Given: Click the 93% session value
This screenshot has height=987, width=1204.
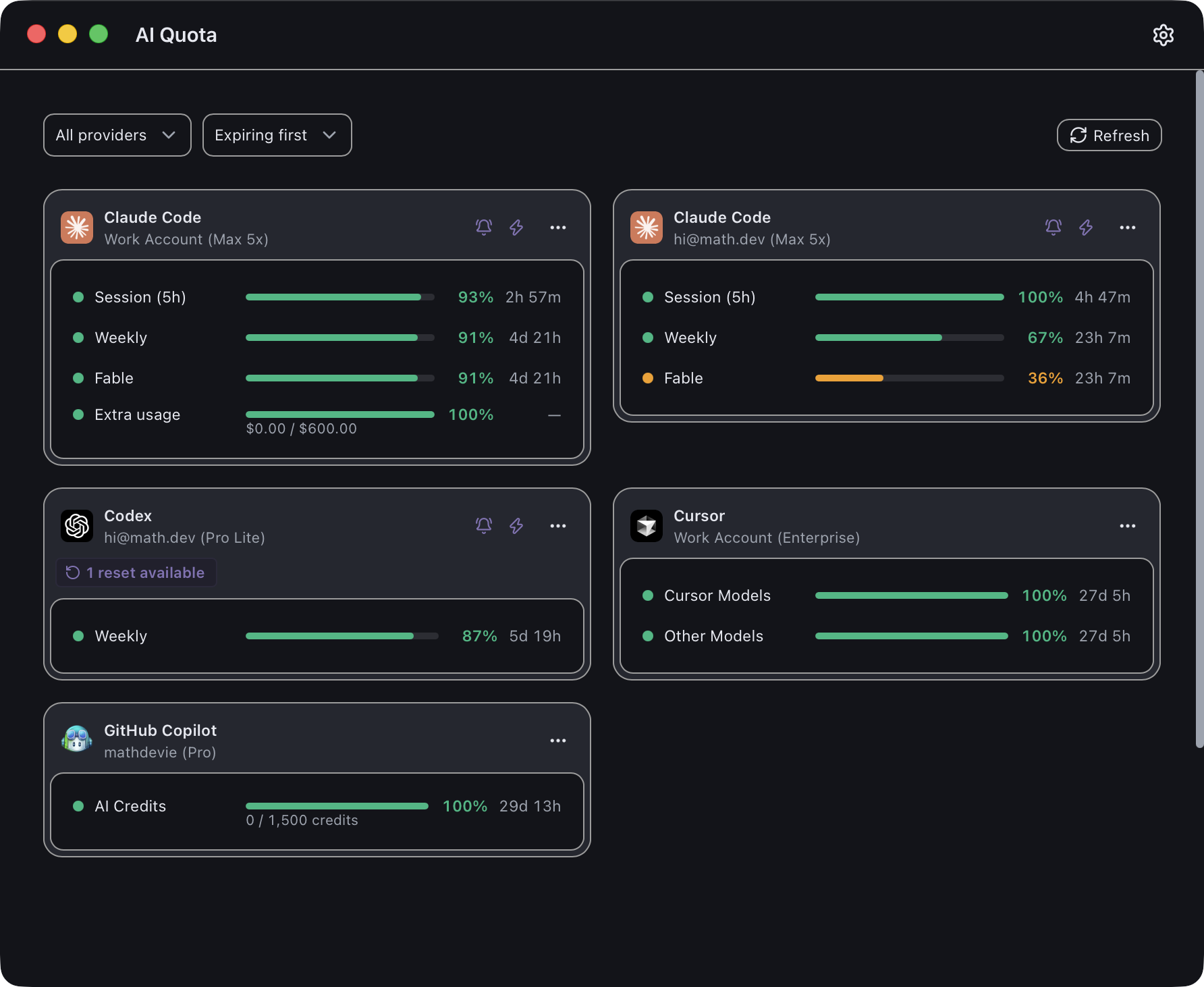Looking at the screenshot, I should pos(476,297).
